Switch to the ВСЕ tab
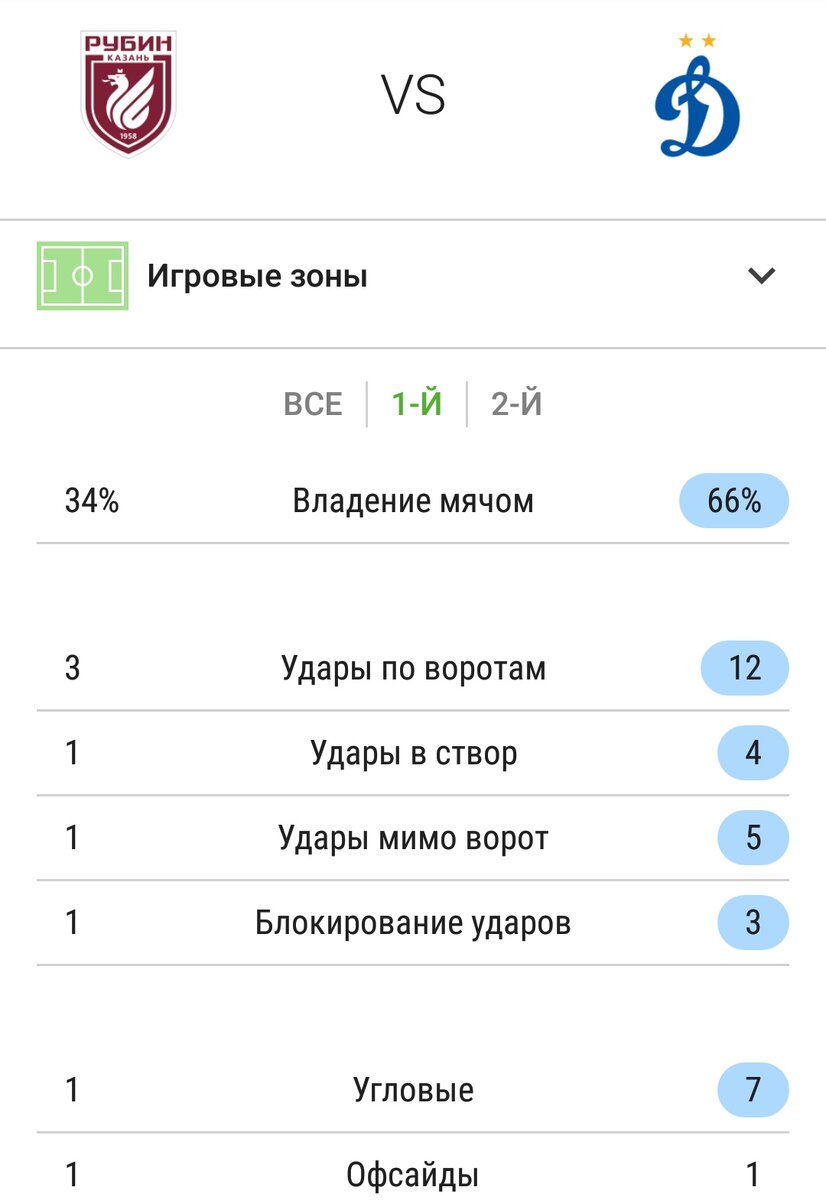 pyautogui.click(x=315, y=403)
